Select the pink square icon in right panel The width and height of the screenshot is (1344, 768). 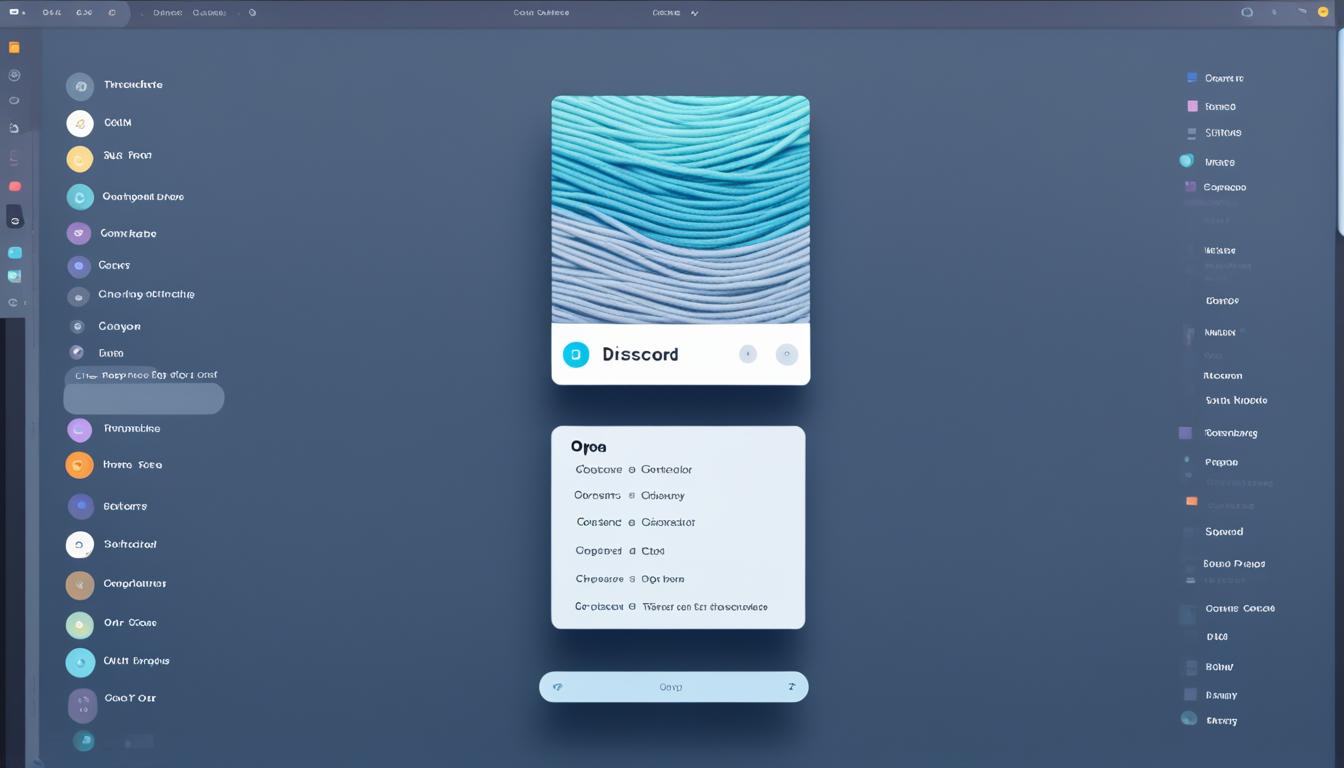(1192, 106)
